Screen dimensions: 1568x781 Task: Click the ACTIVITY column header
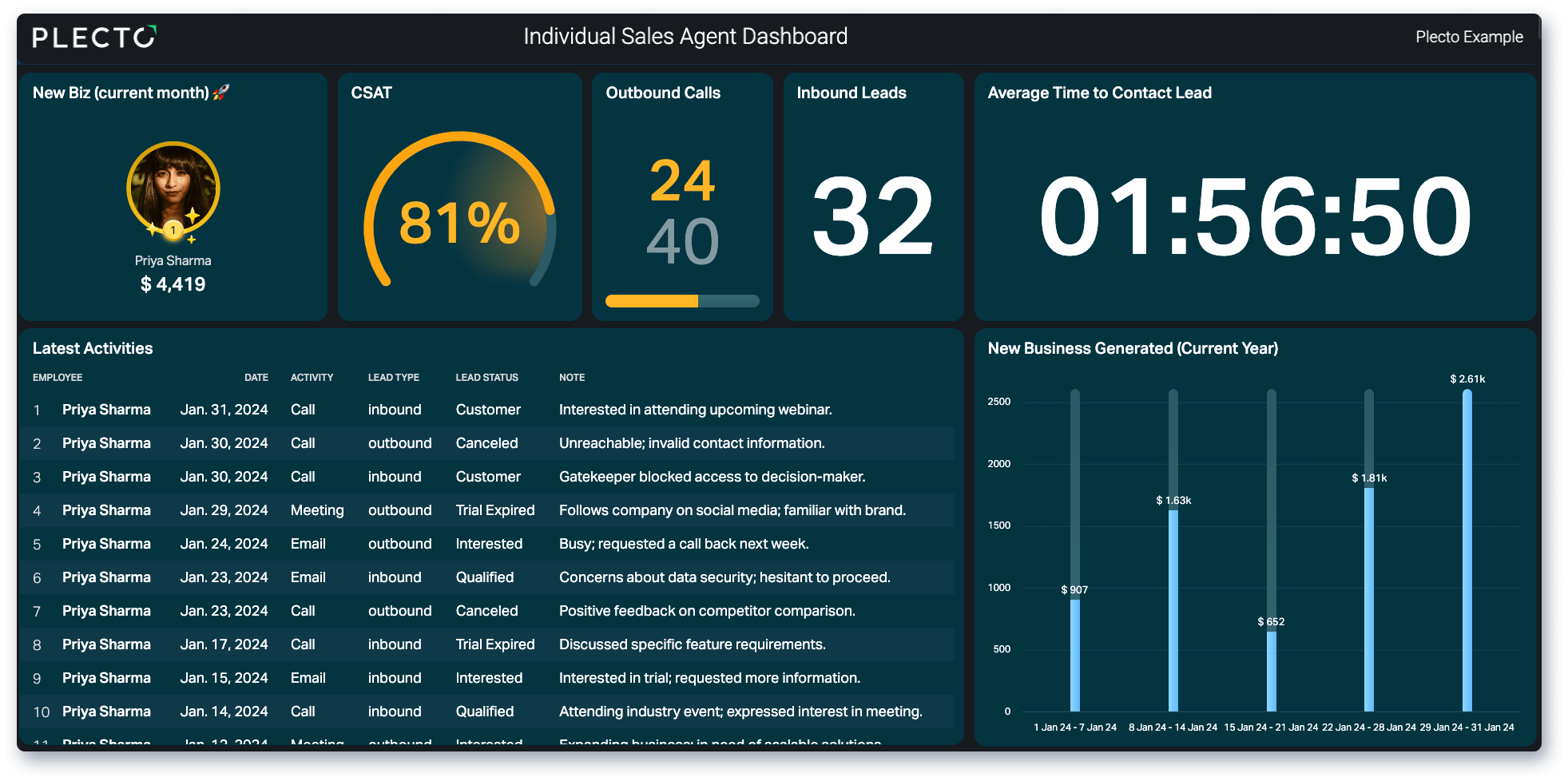(x=312, y=378)
